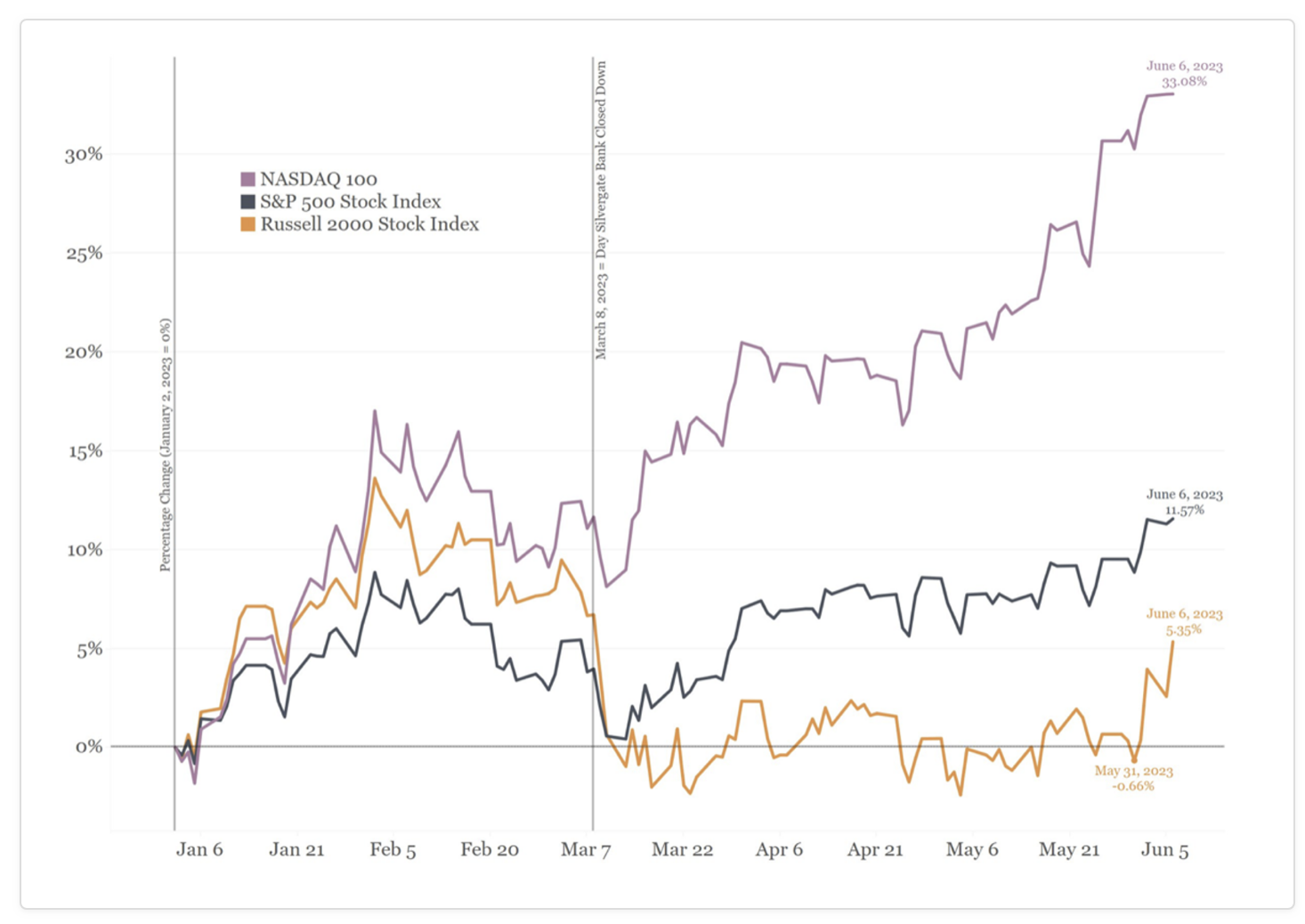This screenshot has height=924, width=1305.
Task: Click the Silvergate Bank Closed Down vertical label
Action: click(x=602, y=210)
